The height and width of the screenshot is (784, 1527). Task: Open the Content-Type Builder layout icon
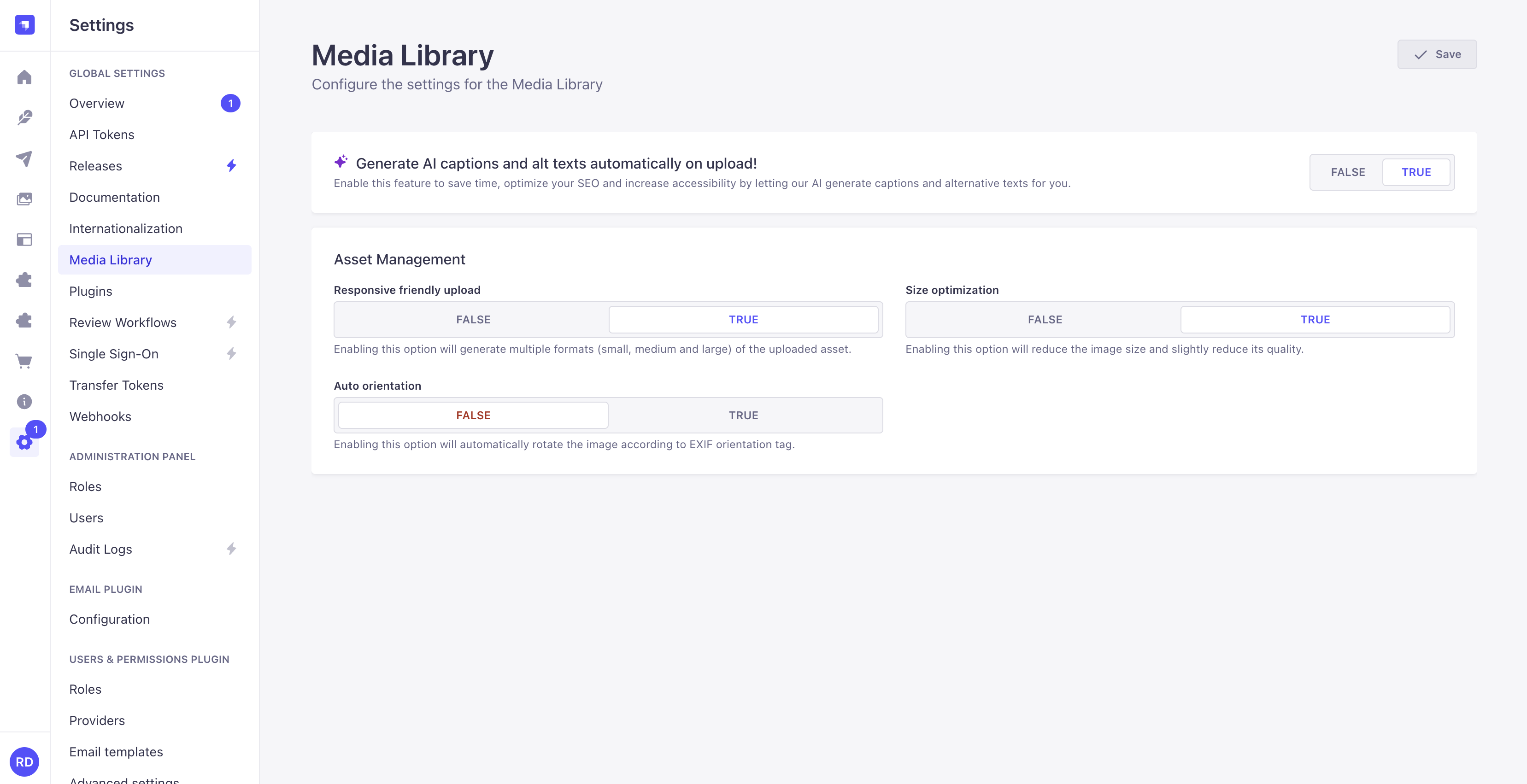coord(23,240)
